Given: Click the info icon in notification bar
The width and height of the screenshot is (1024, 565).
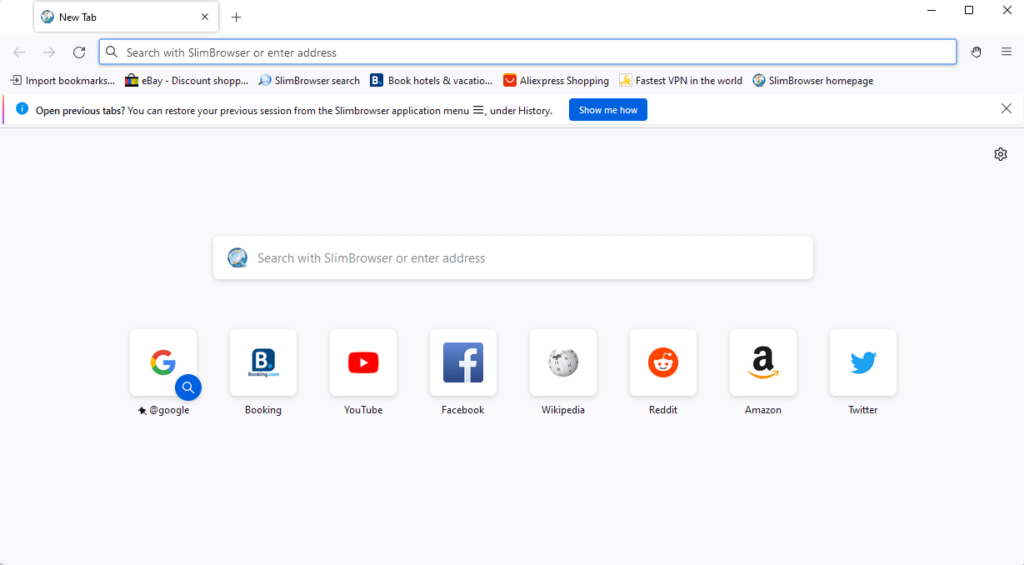Looking at the screenshot, I should (x=22, y=108).
